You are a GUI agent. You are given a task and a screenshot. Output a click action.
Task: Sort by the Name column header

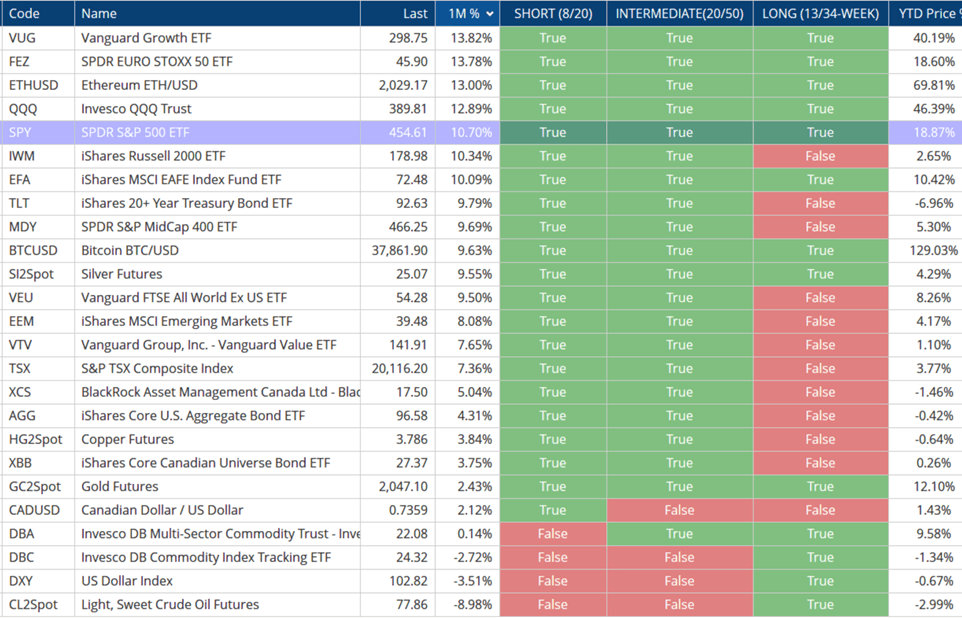coord(99,14)
